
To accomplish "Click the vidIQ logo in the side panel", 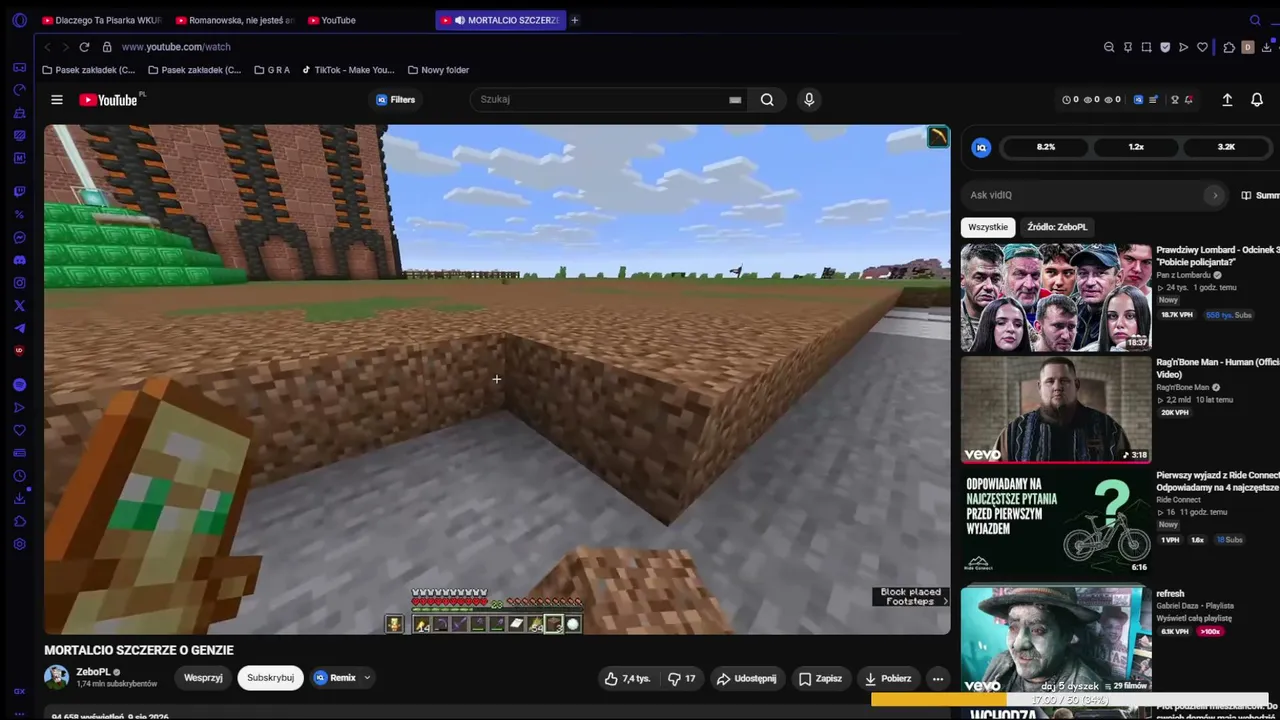I will coord(981,147).
